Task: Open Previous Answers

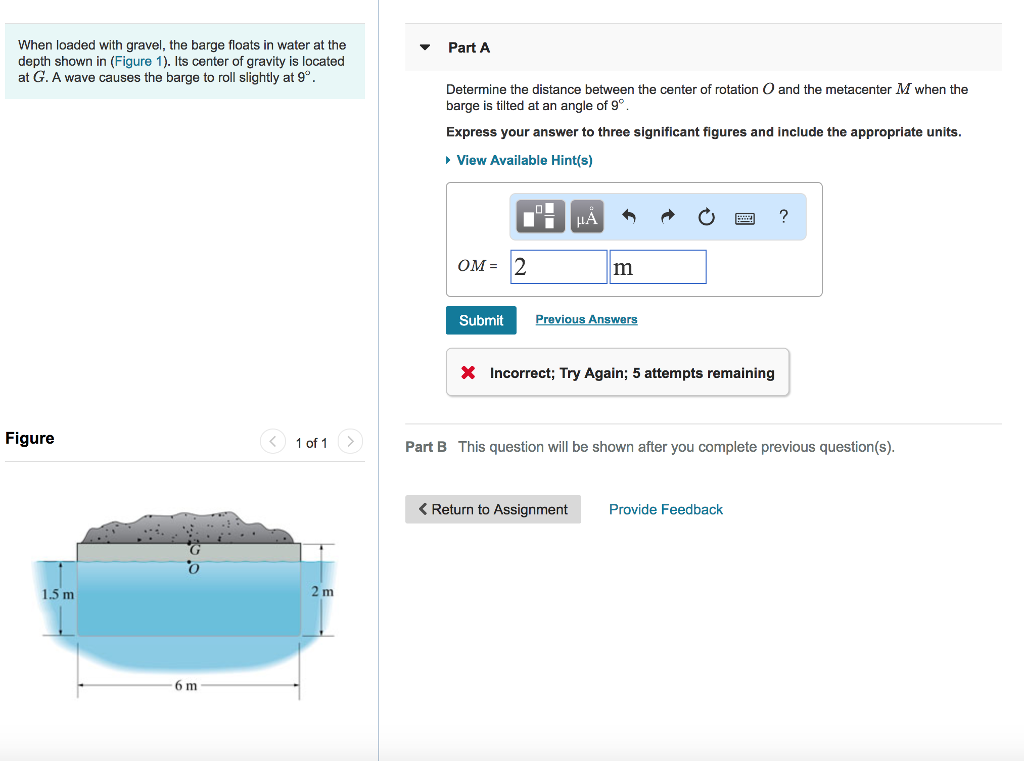Action: tap(586, 319)
